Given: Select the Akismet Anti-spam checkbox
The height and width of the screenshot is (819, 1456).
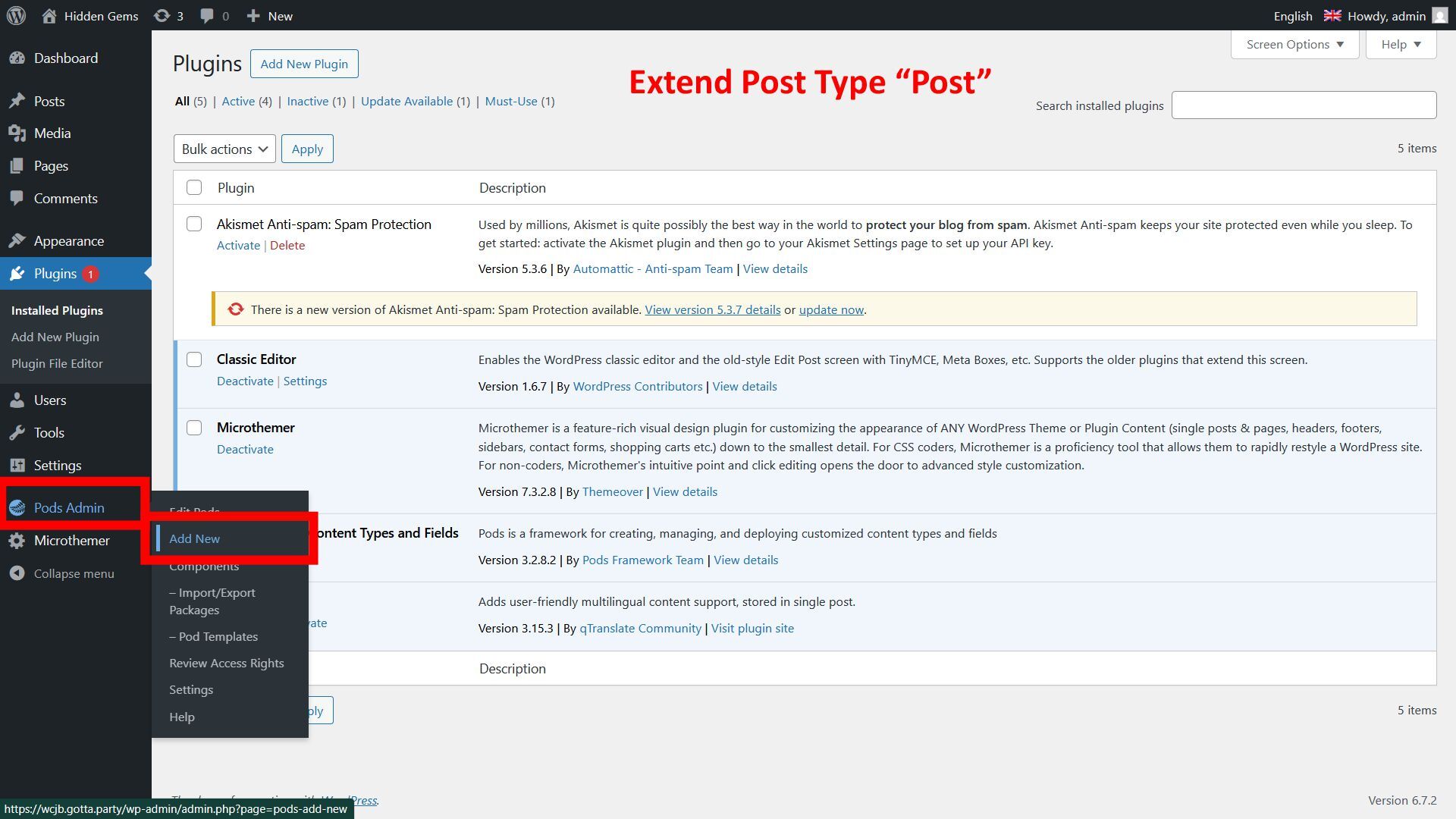Looking at the screenshot, I should pos(194,224).
